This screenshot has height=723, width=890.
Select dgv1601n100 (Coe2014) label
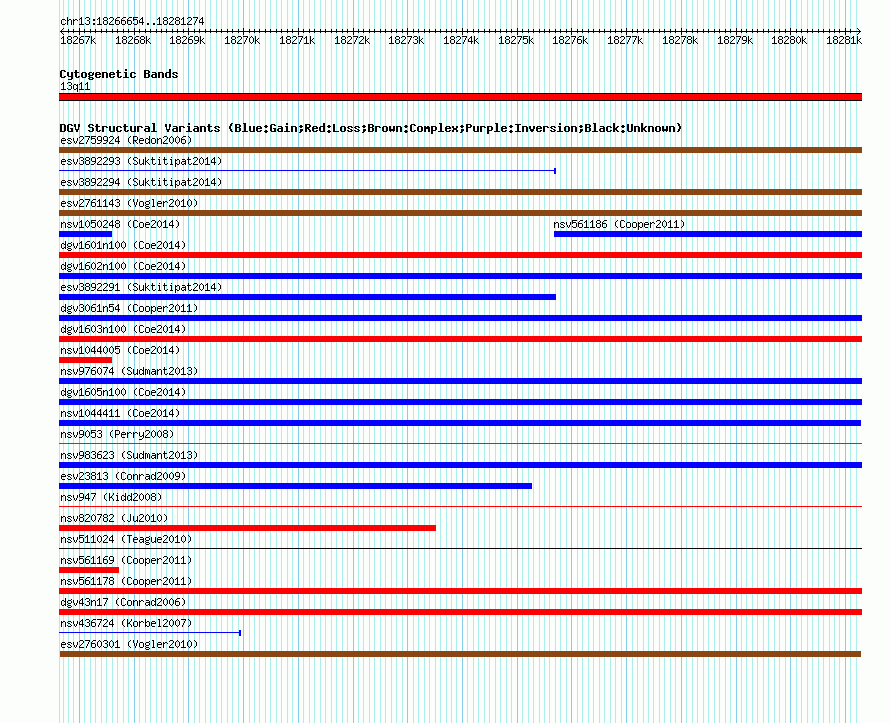[123, 245]
